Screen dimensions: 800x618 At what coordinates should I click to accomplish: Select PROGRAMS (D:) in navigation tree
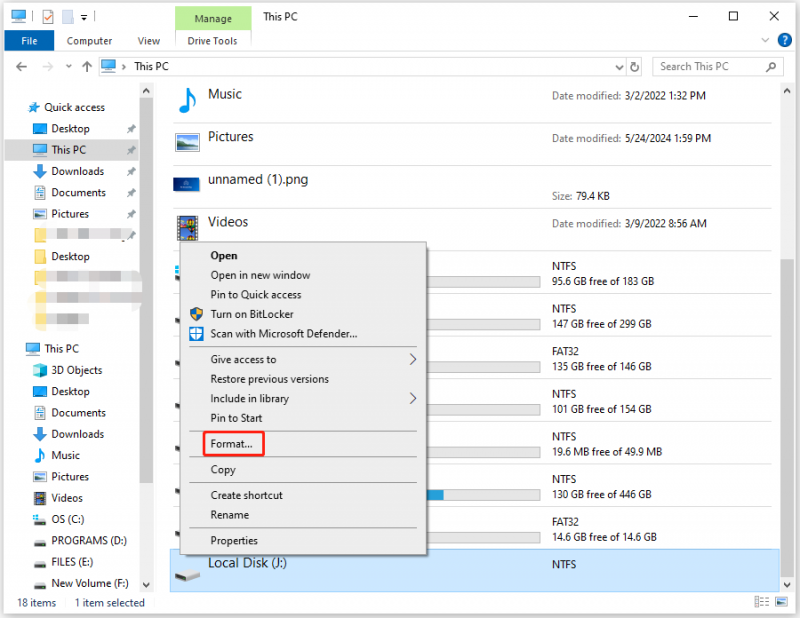click(x=89, y=540)
